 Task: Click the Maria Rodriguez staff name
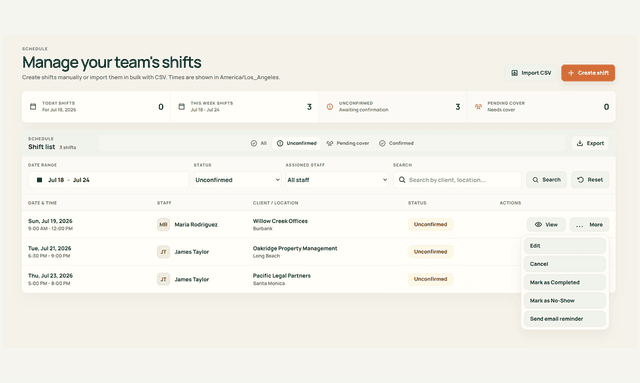[196, 225]
